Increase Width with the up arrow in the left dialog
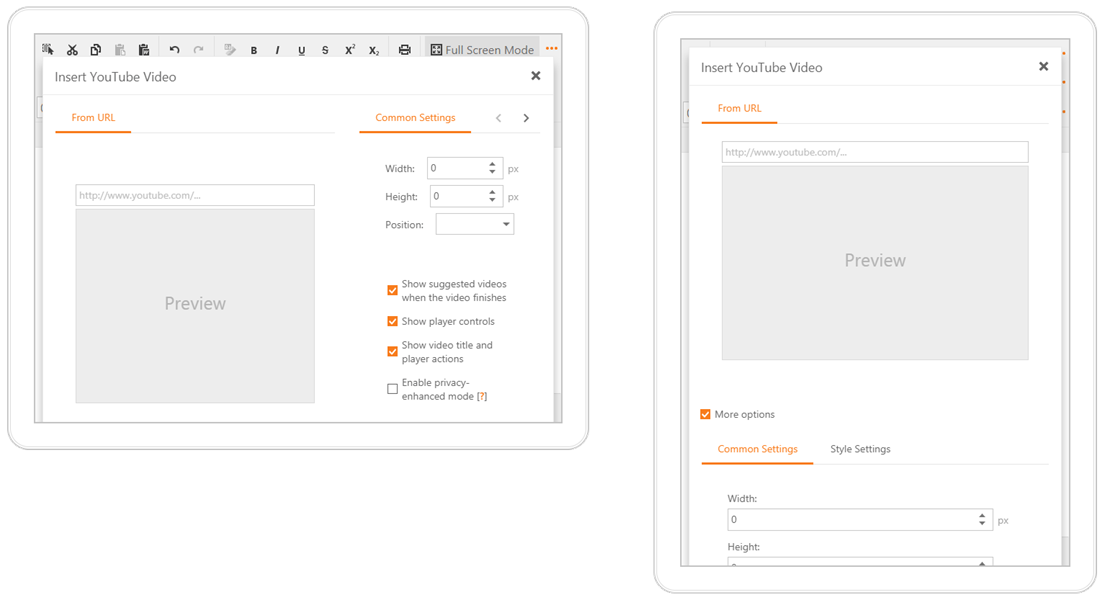The height and width of the screenshot is (610, 1120). [x=492, y=164]
